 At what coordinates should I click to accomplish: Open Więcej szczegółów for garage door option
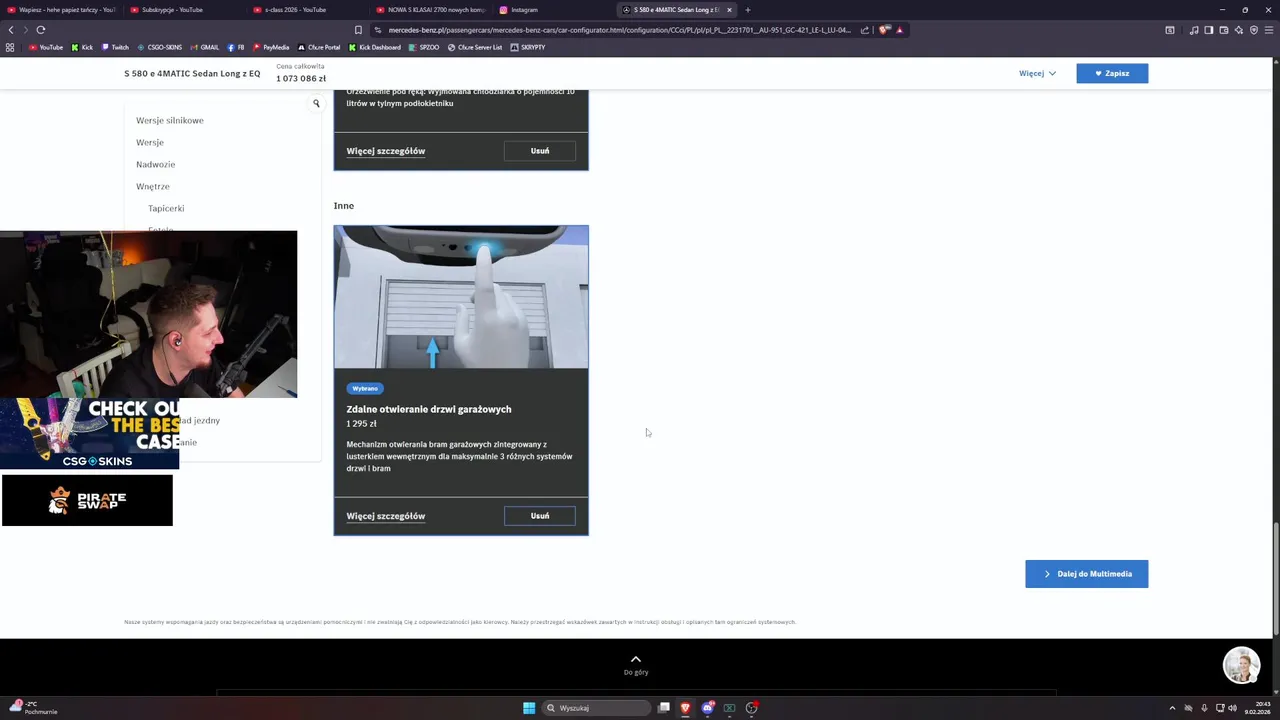click(386, 516)
